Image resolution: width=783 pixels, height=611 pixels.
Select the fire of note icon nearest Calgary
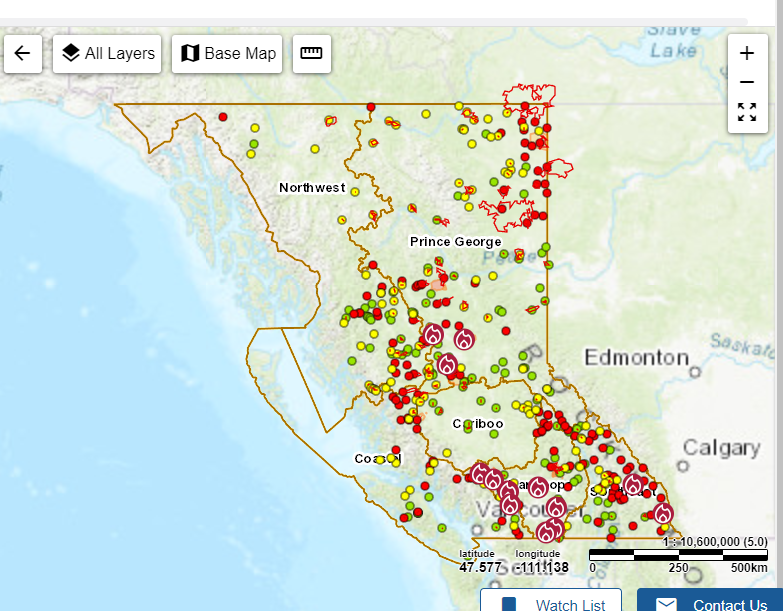click(x=663, y=514)
